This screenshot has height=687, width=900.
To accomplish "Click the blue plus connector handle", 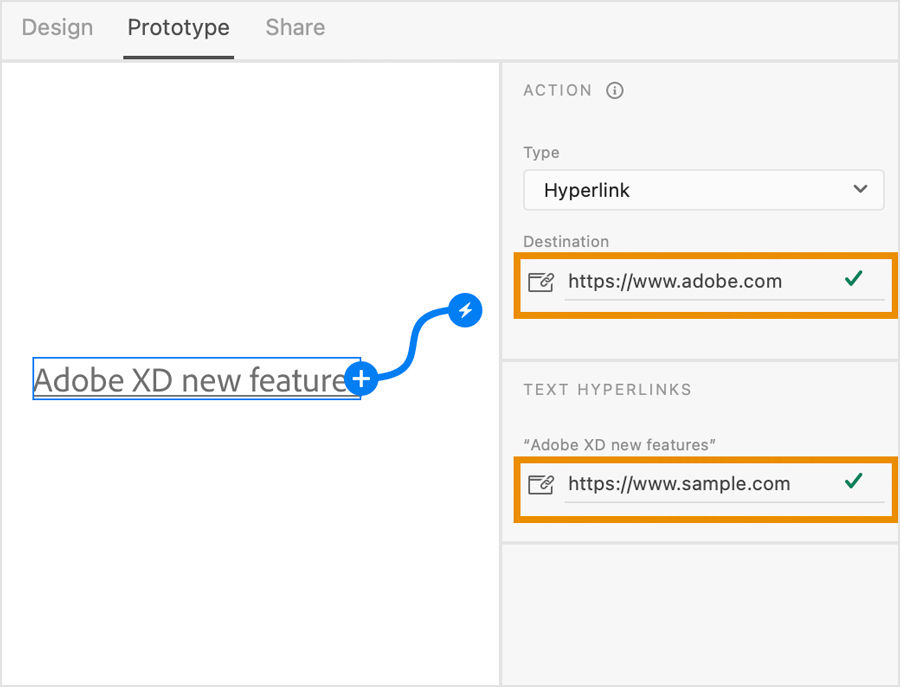I will pos(361,379).
